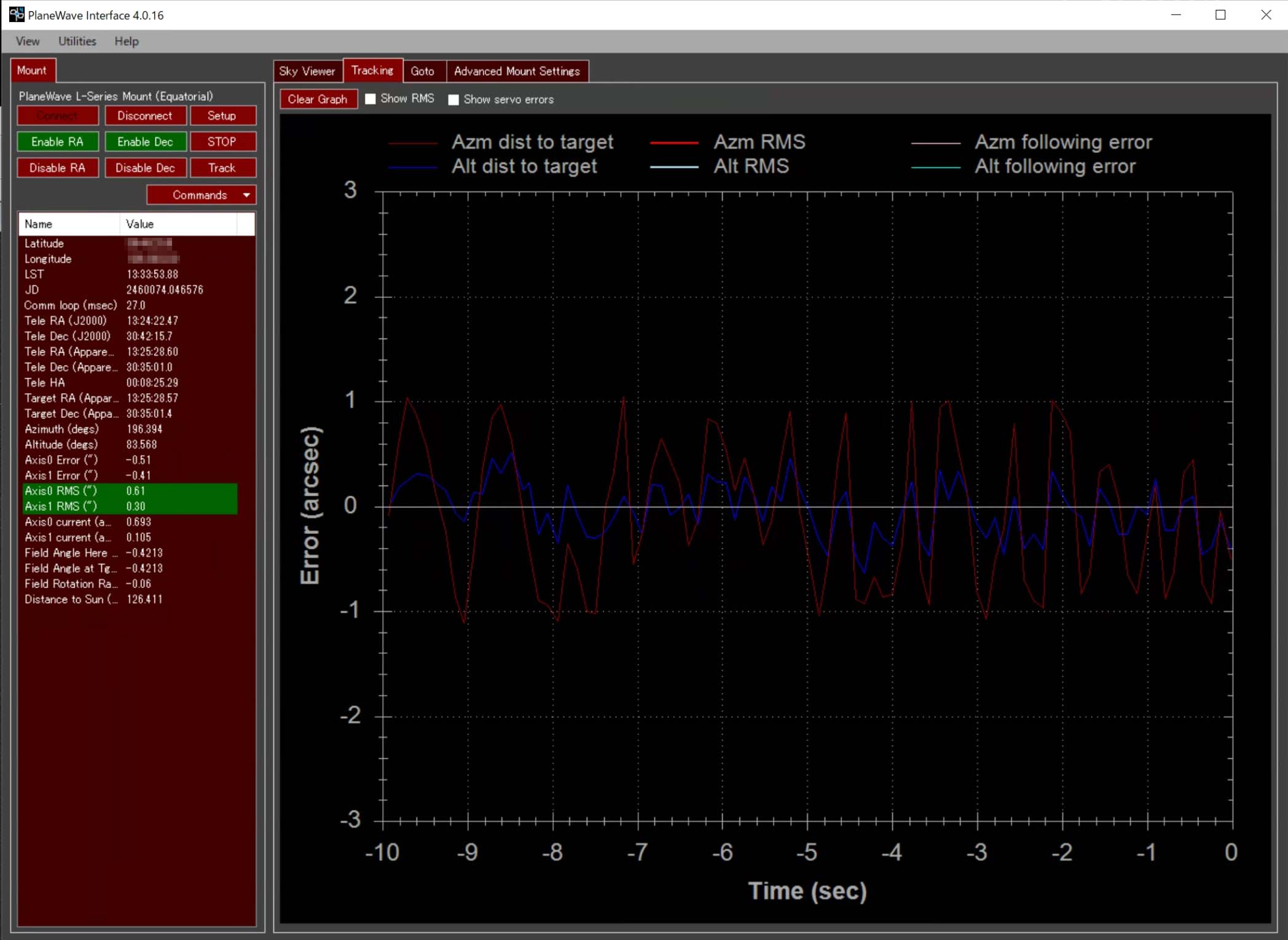Click the Clear Graph button
Viewport: 1288px width, 940px height.
tap(318, 99)
